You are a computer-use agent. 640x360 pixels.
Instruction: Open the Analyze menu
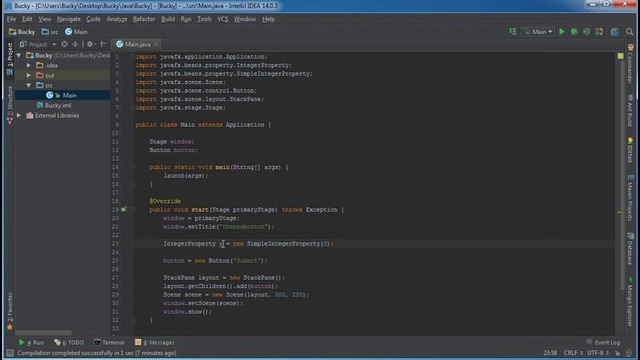(x=117, y=19)
